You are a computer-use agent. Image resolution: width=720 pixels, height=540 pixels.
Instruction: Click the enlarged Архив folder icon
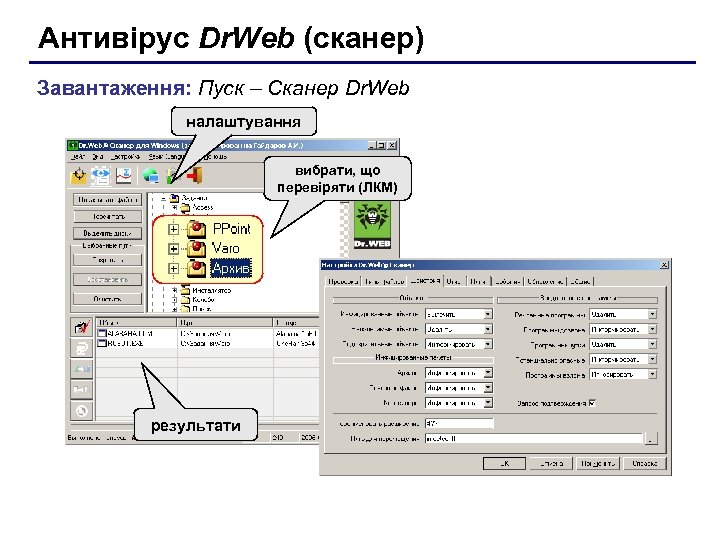point(197,268)
